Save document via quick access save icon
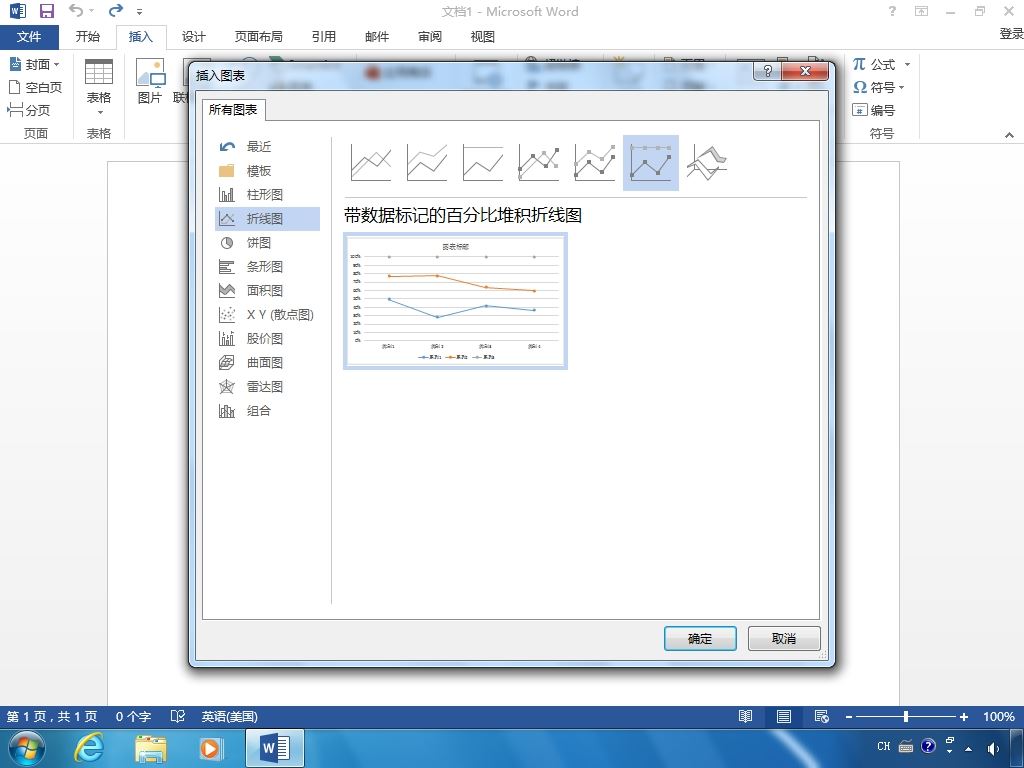 (x=47, y=11)
